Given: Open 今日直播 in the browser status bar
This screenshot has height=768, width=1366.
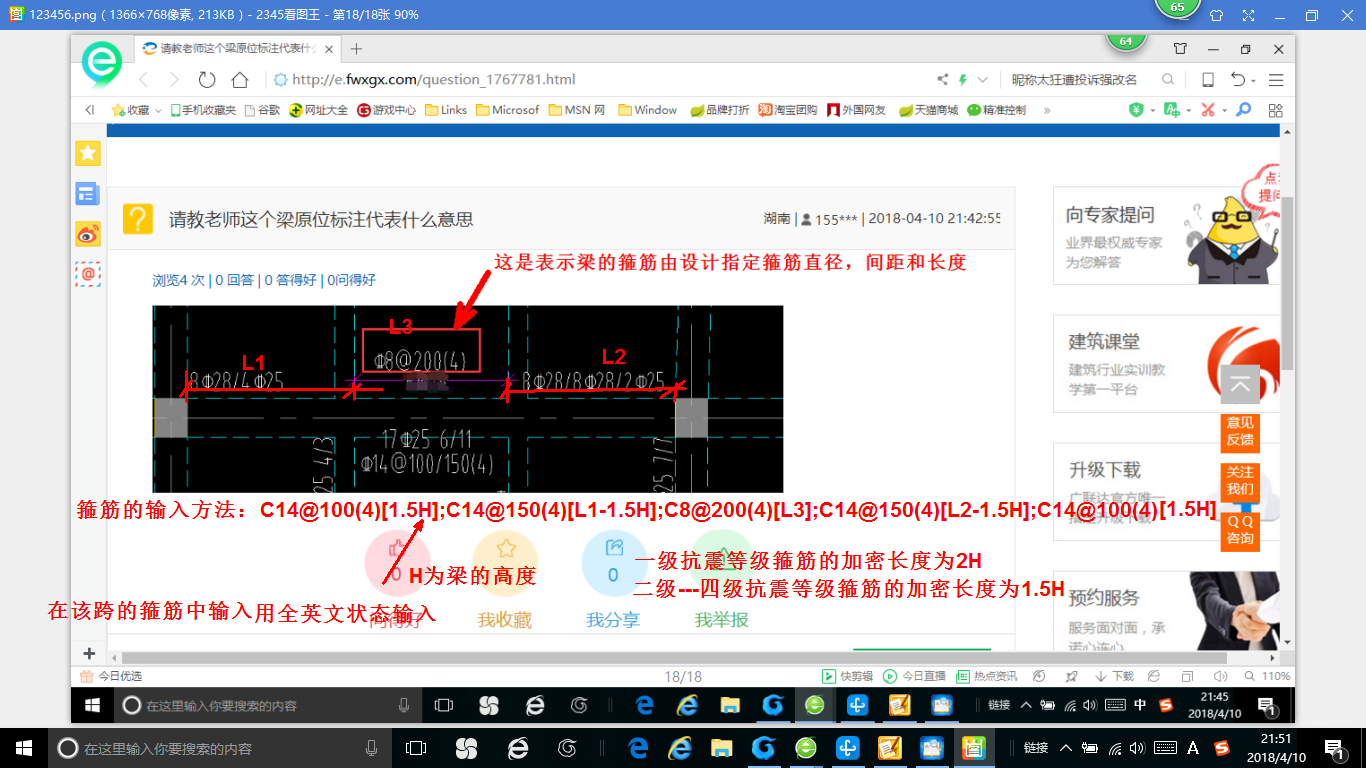Looking at the screenshot, I should (915, 676).
